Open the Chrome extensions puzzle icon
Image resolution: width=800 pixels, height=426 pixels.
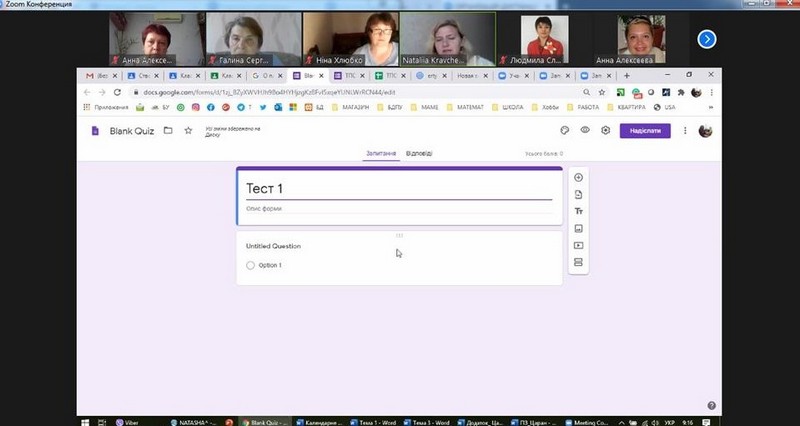681,92
